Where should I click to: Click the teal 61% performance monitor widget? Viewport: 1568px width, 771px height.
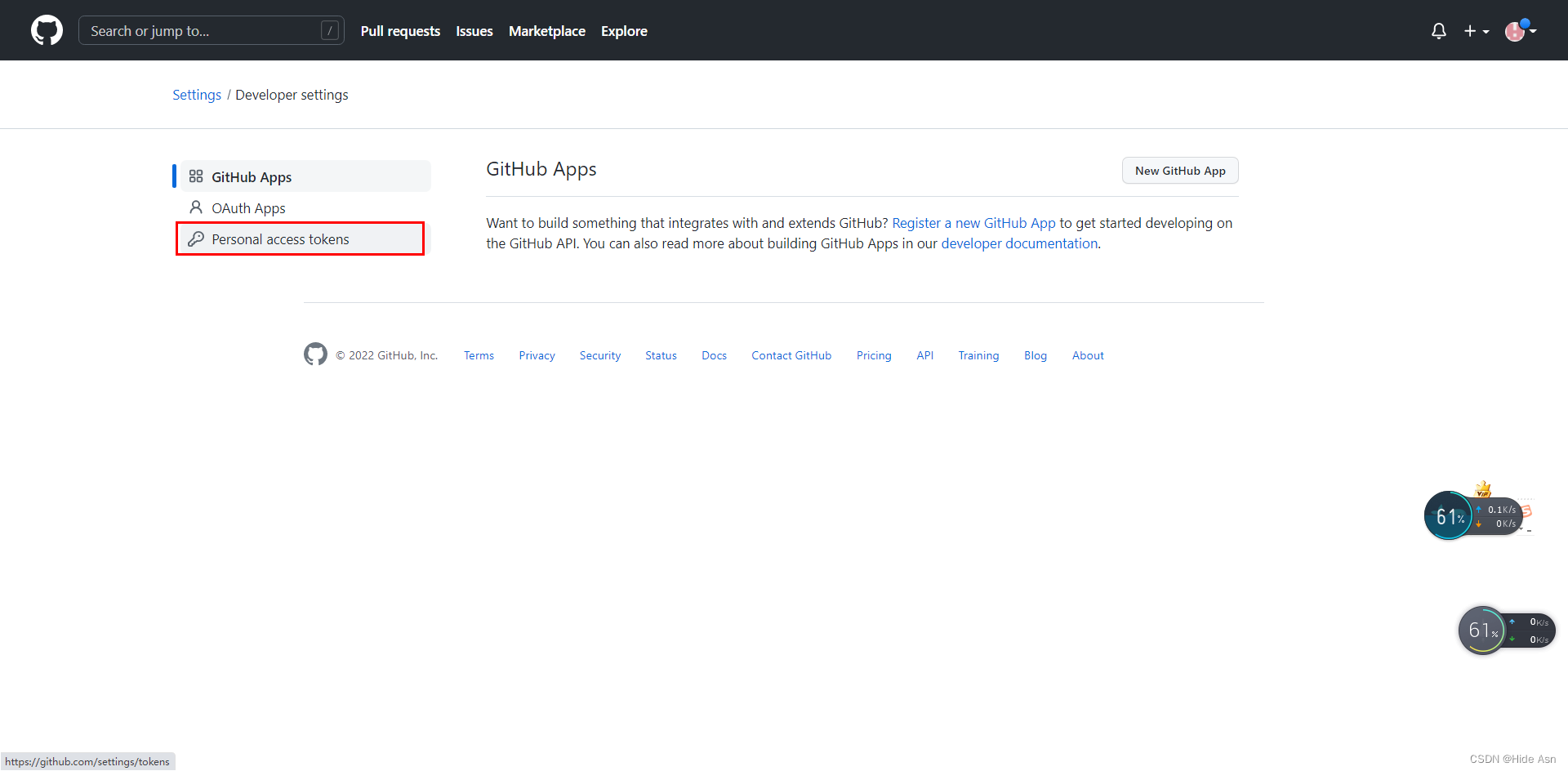tap(1450, 515)
